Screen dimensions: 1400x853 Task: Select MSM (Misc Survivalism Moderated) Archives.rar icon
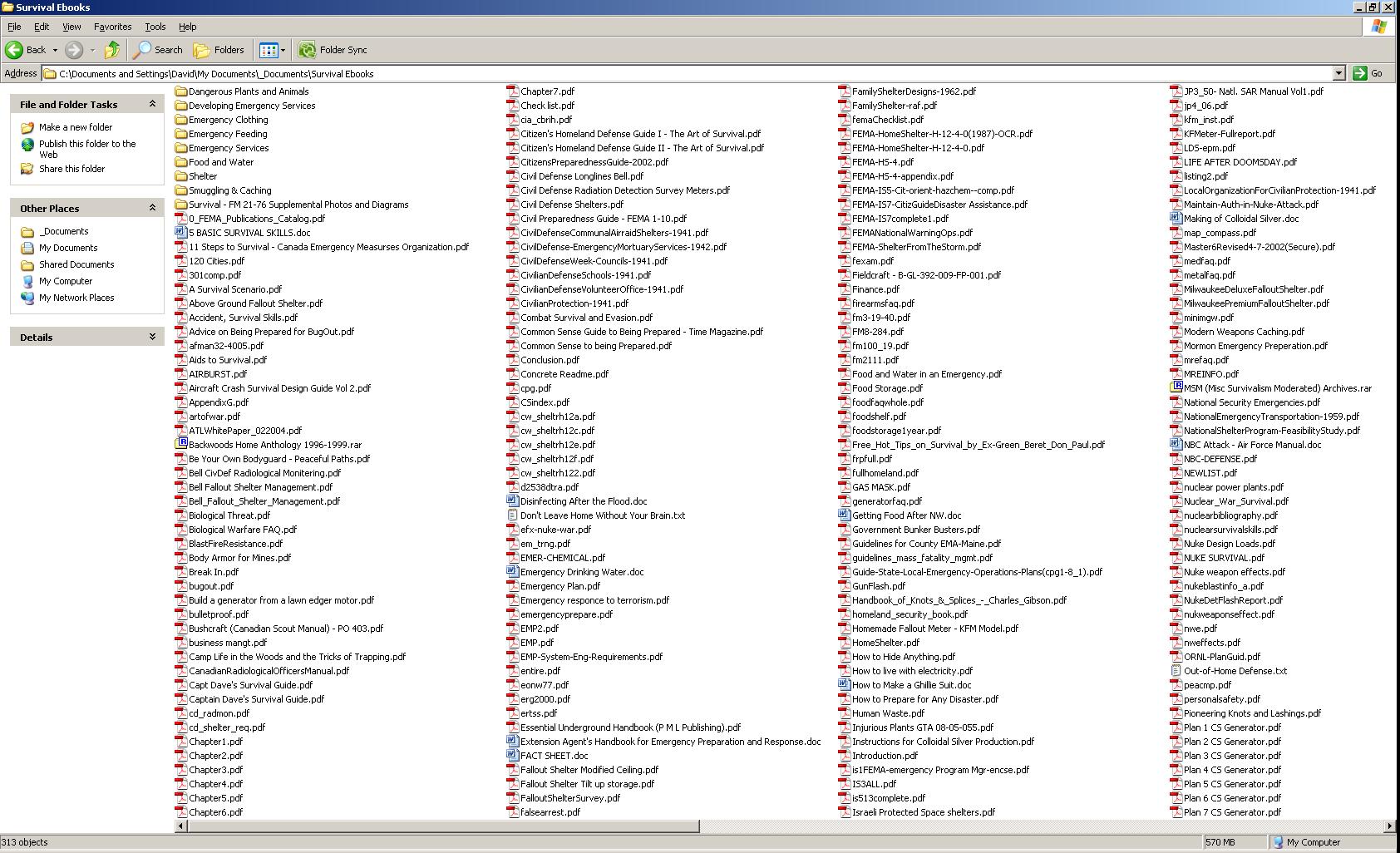pyautogui.click(x=1176, y=388)
